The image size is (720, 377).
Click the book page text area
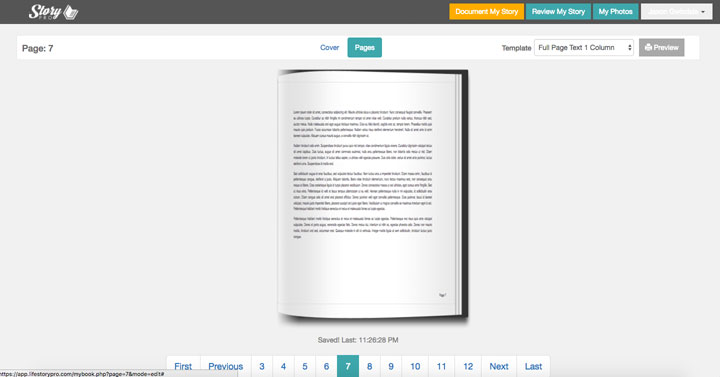pos(363,174)
